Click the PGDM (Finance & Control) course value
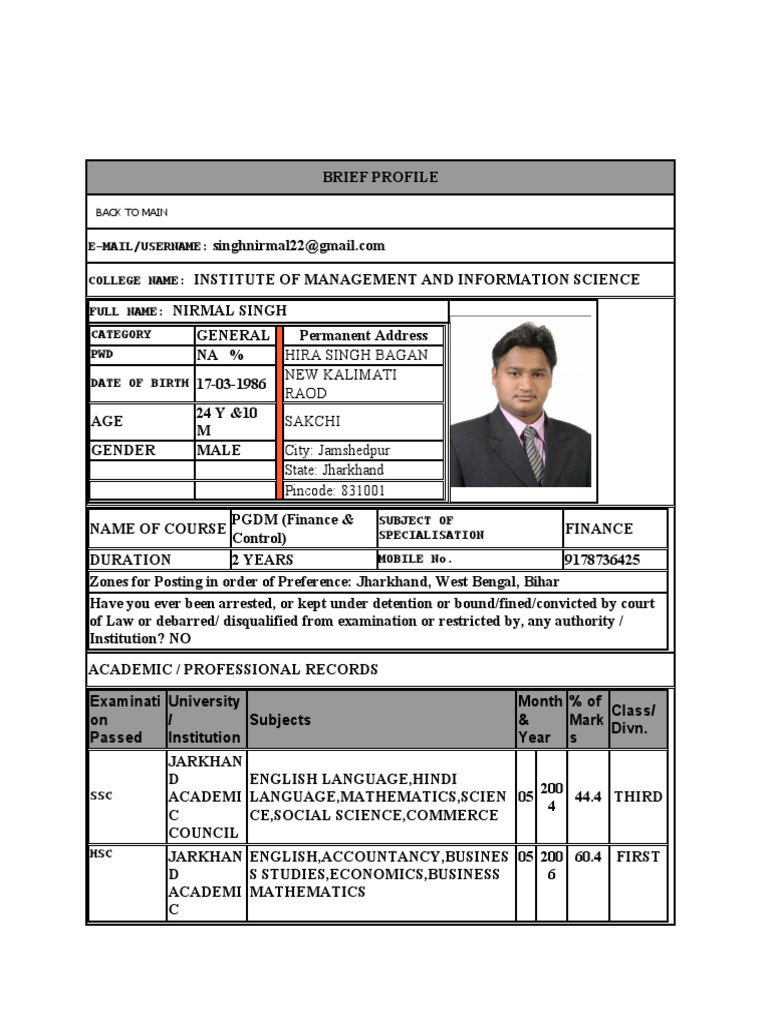Image resolution: width=768 pixels, height=1024 pixels. 303,528
